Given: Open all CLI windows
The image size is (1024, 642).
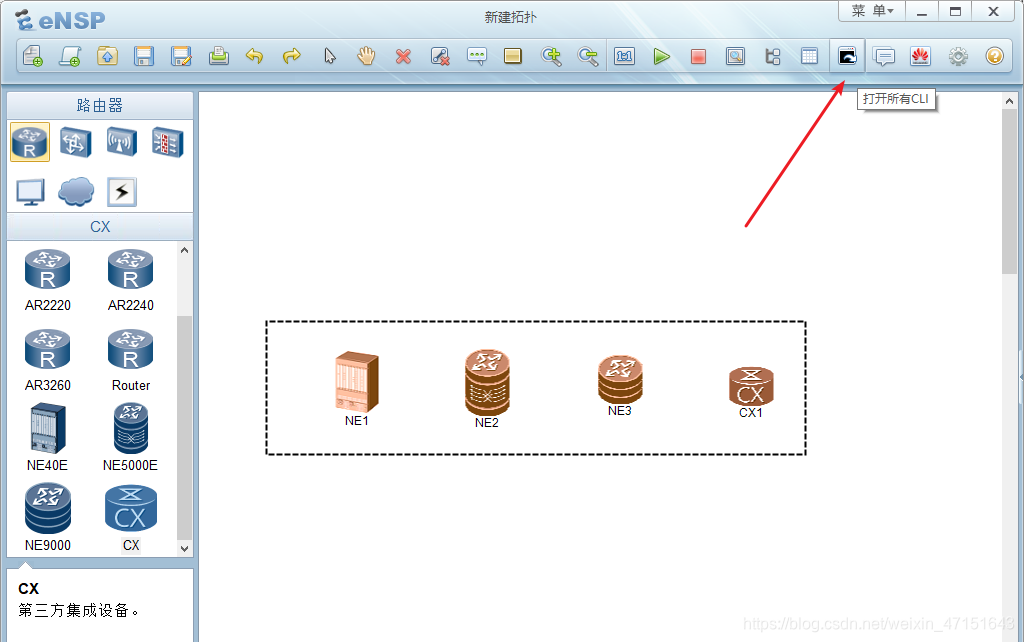Looking at the screenshot, I should pyautogui.click(x=847, y=56).
